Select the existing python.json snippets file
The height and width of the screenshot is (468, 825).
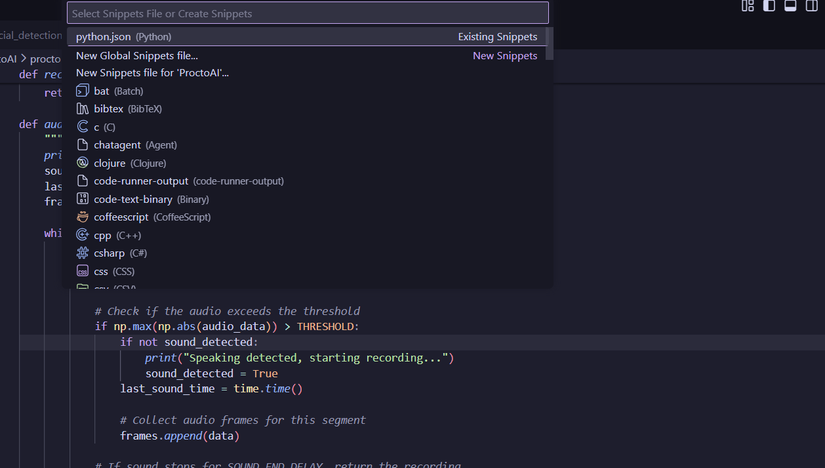308,37
